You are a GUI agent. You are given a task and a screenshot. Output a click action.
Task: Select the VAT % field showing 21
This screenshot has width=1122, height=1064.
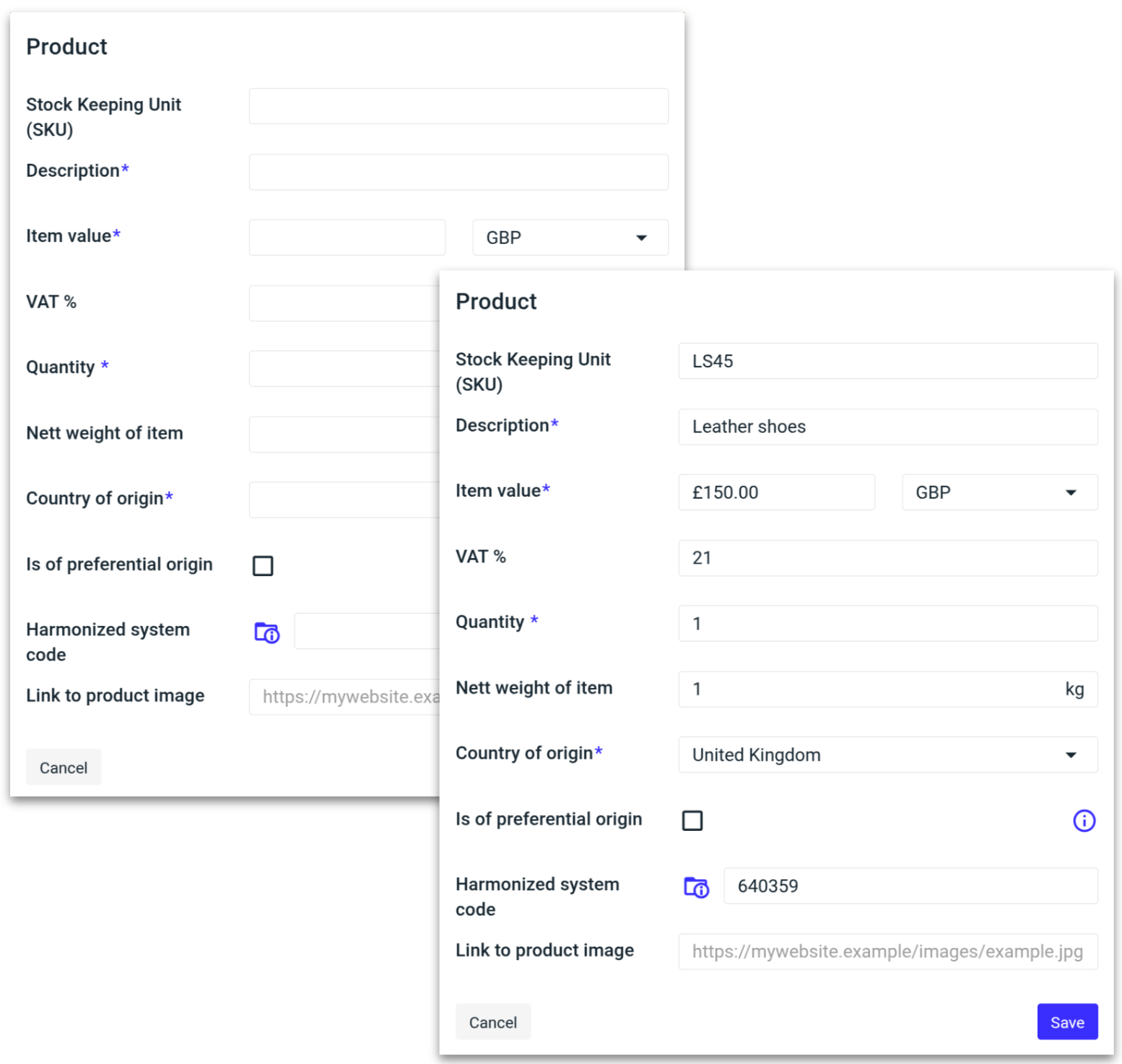pyautogui.click(x=887, y=558)
